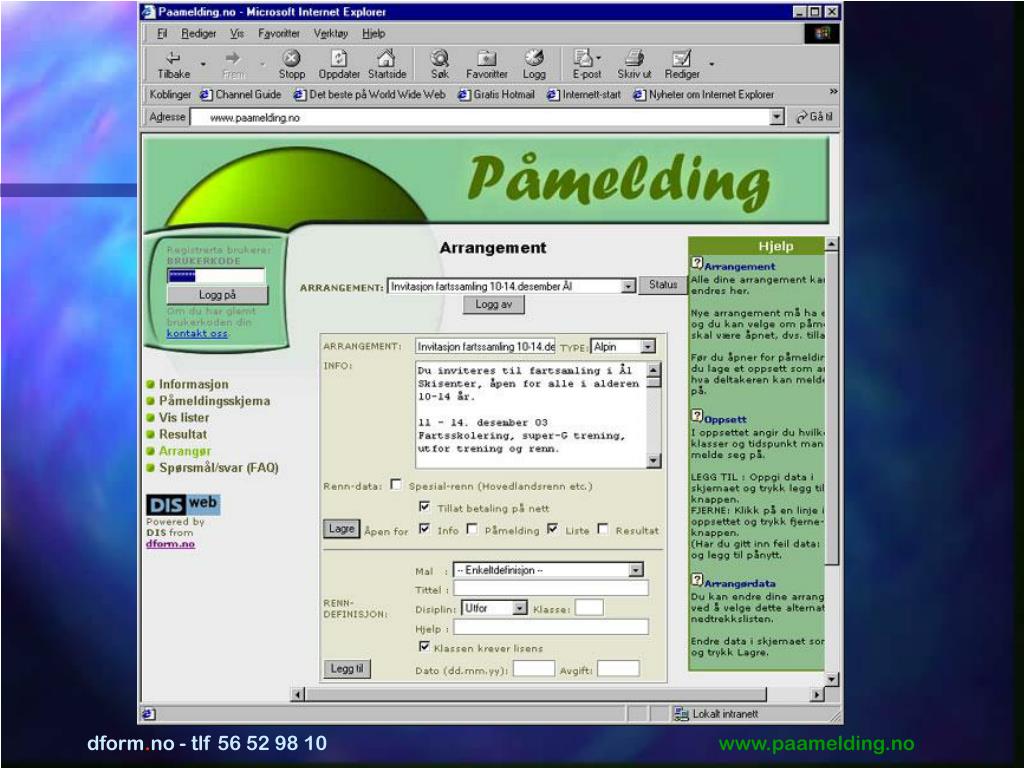
Task: Open the Hjelp menu
Action: point(374,33)
